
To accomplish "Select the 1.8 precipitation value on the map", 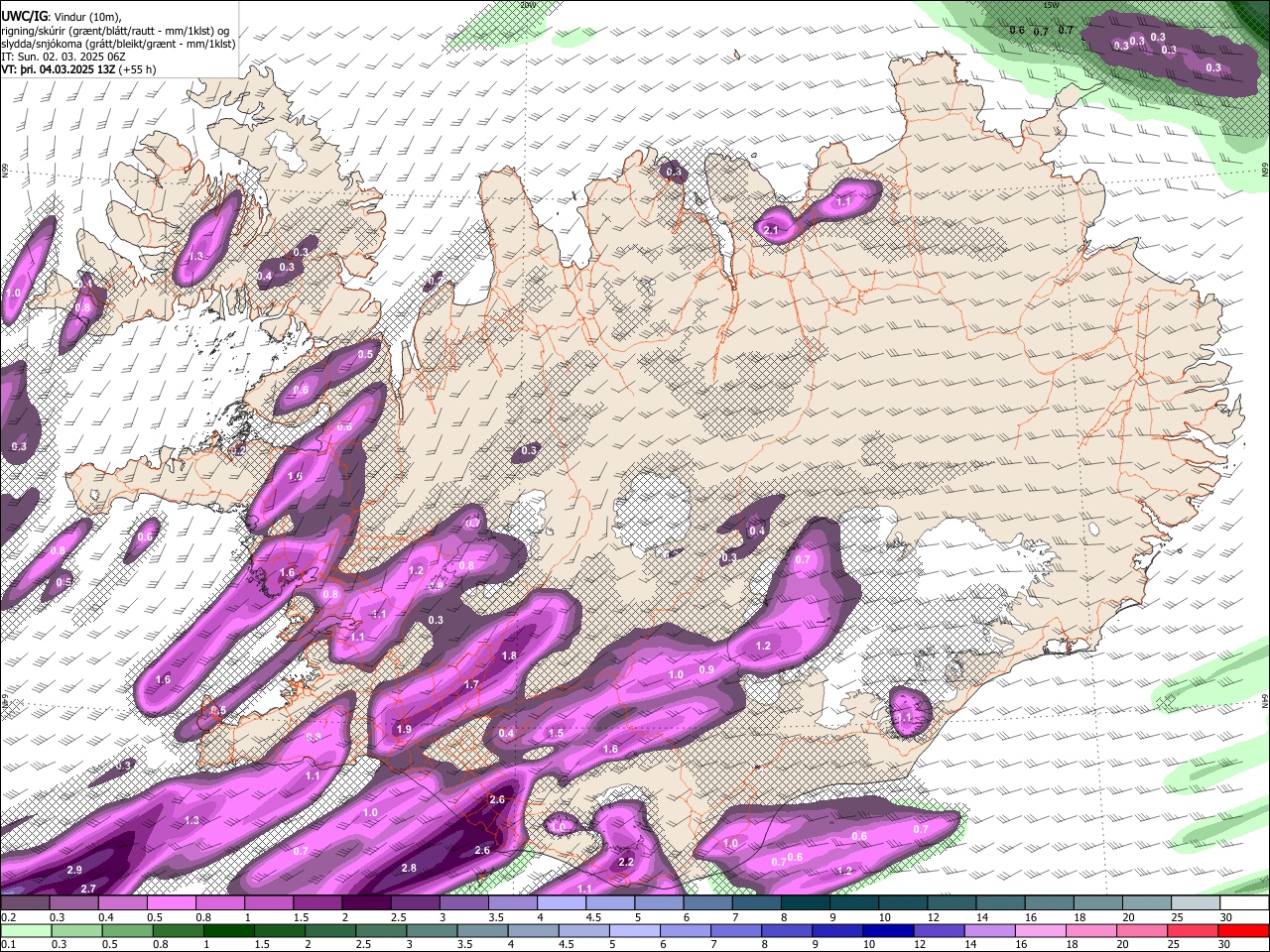I will (x=510, y=655).
